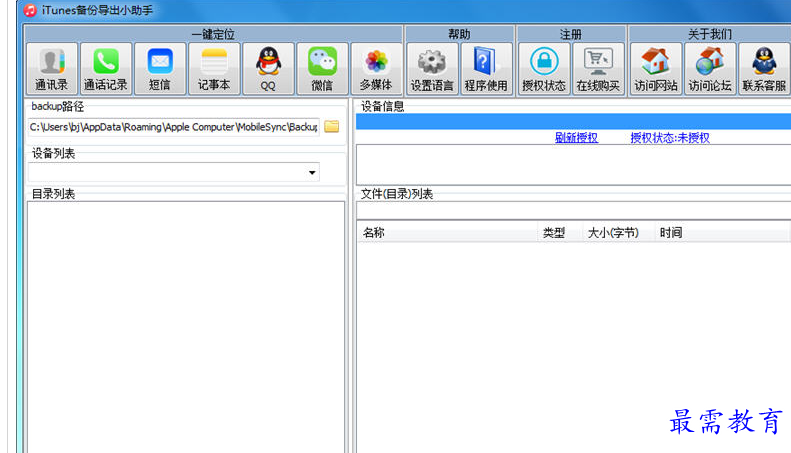
Task: Open the 通讯录 contacts tool
Action: [x=52, y=69]
